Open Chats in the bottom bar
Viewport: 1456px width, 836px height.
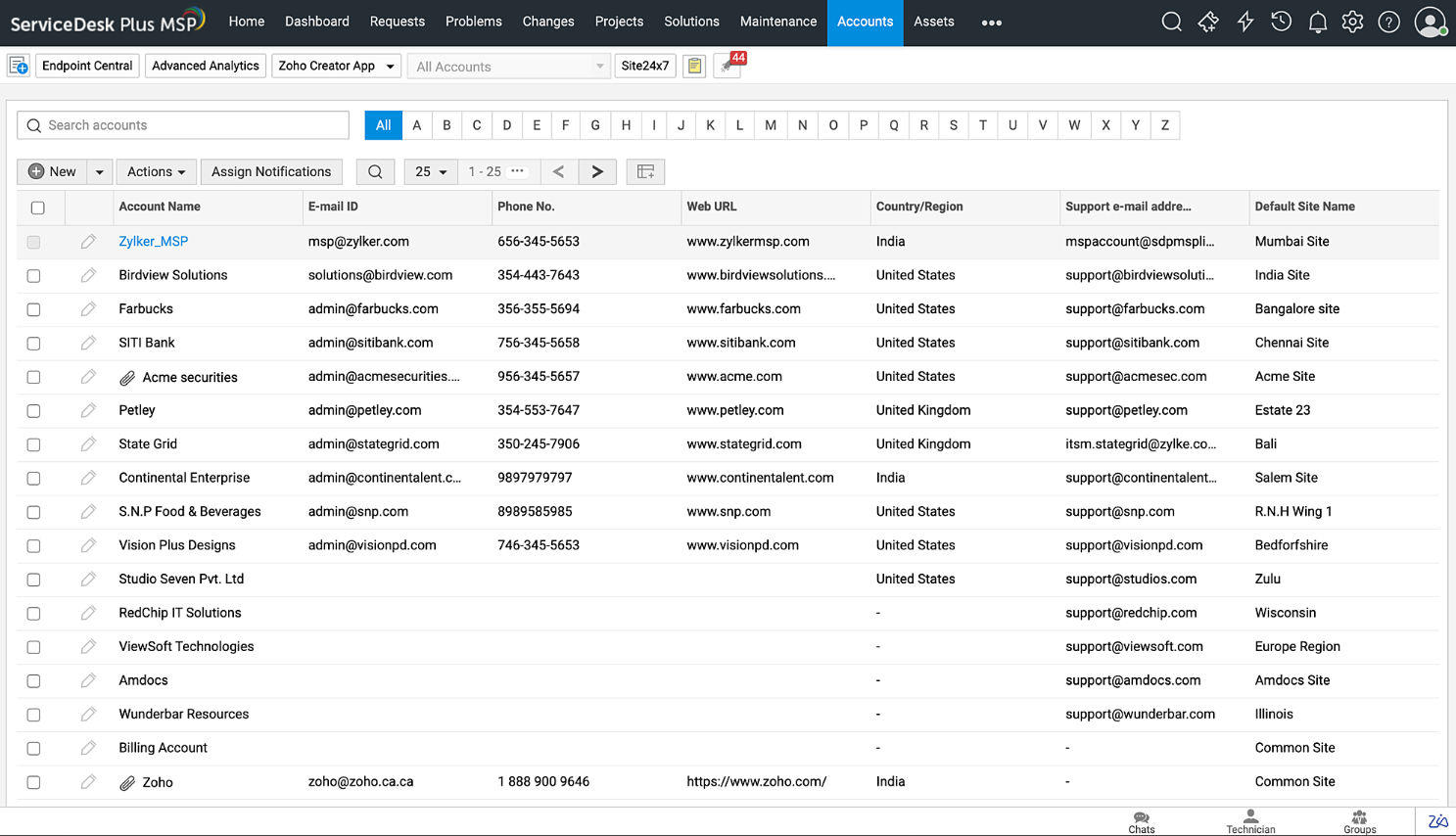[1141, 821]
